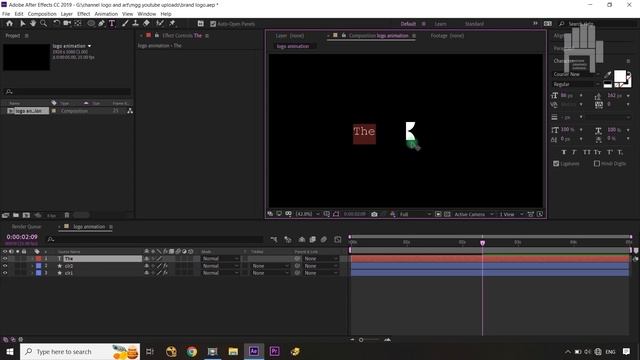Image resolution: width=640 pixels, height=360 pixels.
Task: Open the Layer menu
Action: coord(67,14)
